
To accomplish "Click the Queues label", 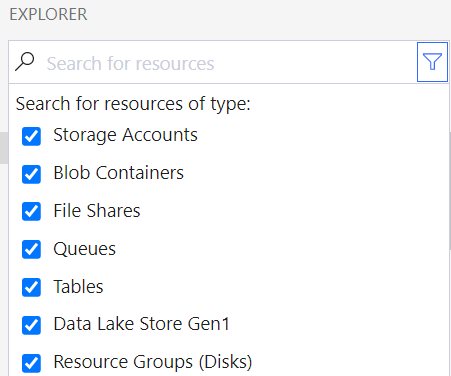I will [85, 249].
